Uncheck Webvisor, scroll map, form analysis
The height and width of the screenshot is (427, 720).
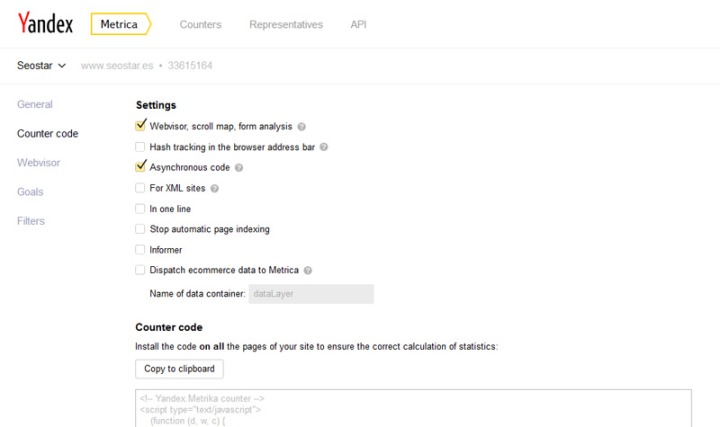pos(140,126)
